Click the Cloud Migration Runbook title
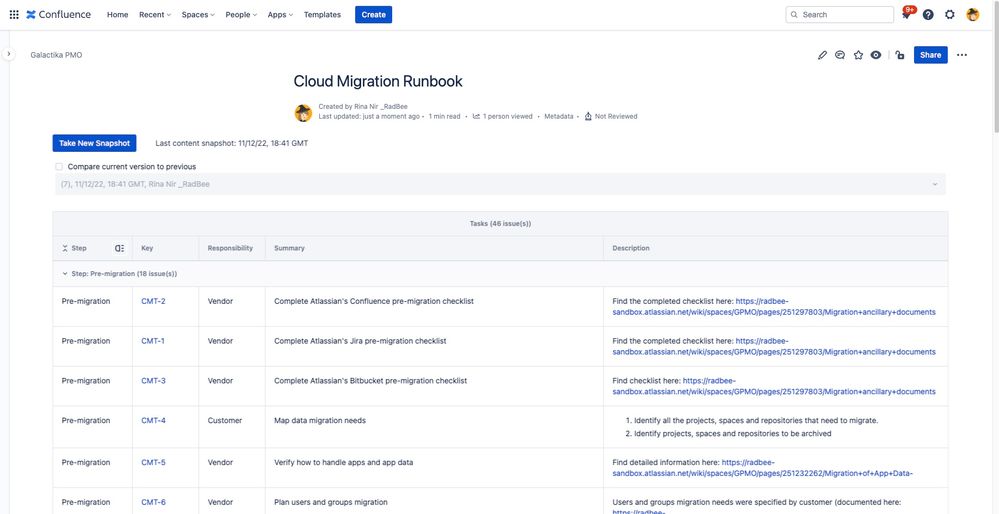 378,82
